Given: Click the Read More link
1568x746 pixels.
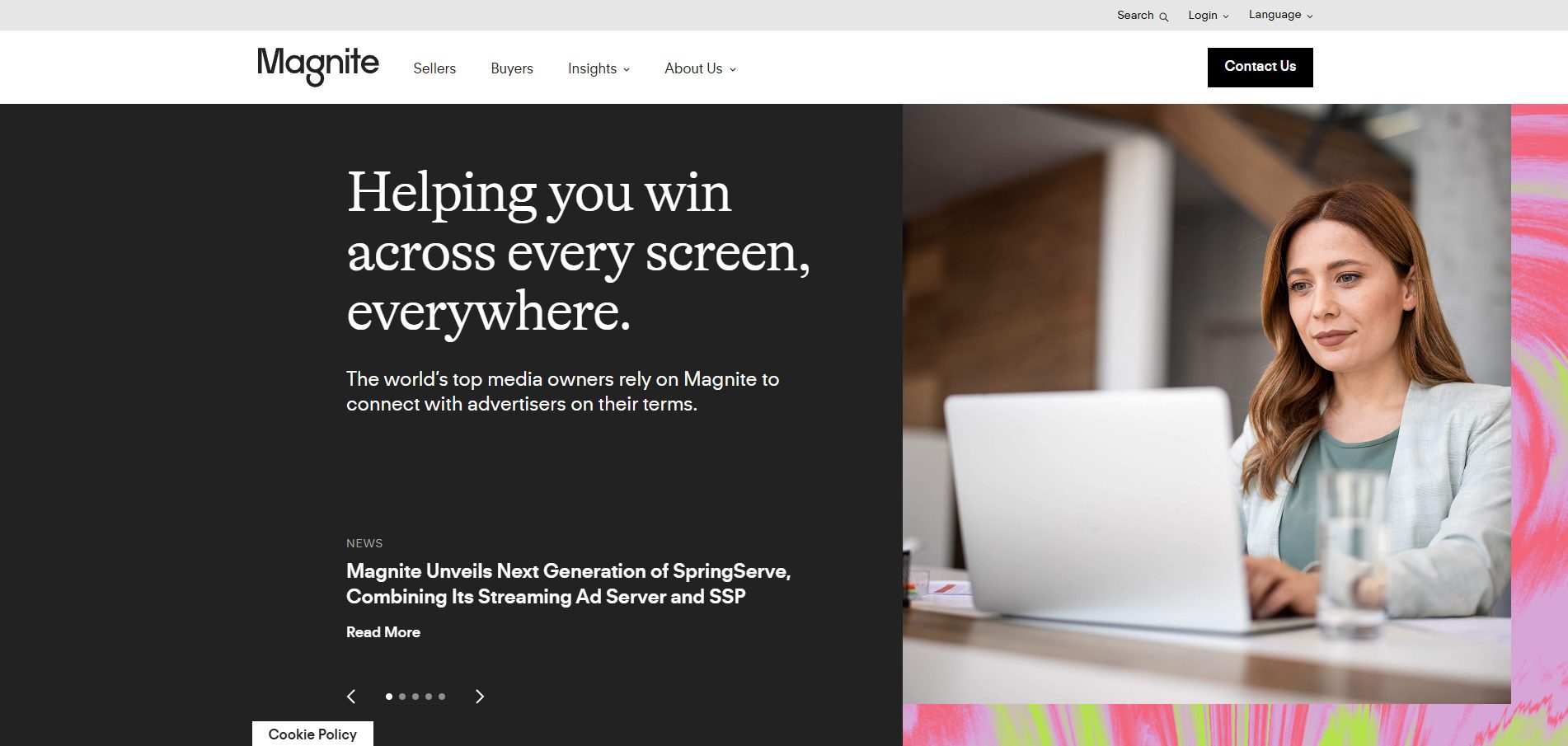Looking at the screenshot, I should [383, 632].
